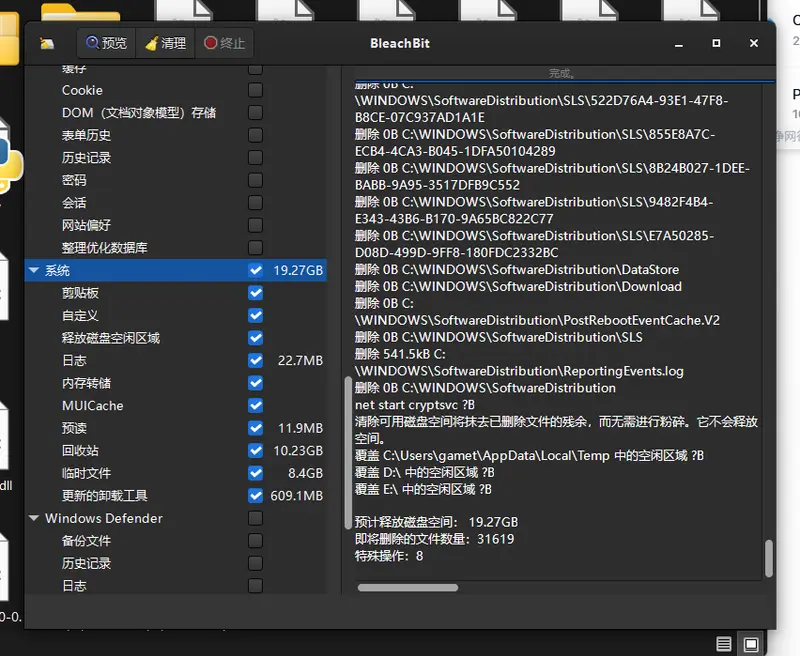Select the 密码 item
800x656 pixels.
[x=74, y=180]
